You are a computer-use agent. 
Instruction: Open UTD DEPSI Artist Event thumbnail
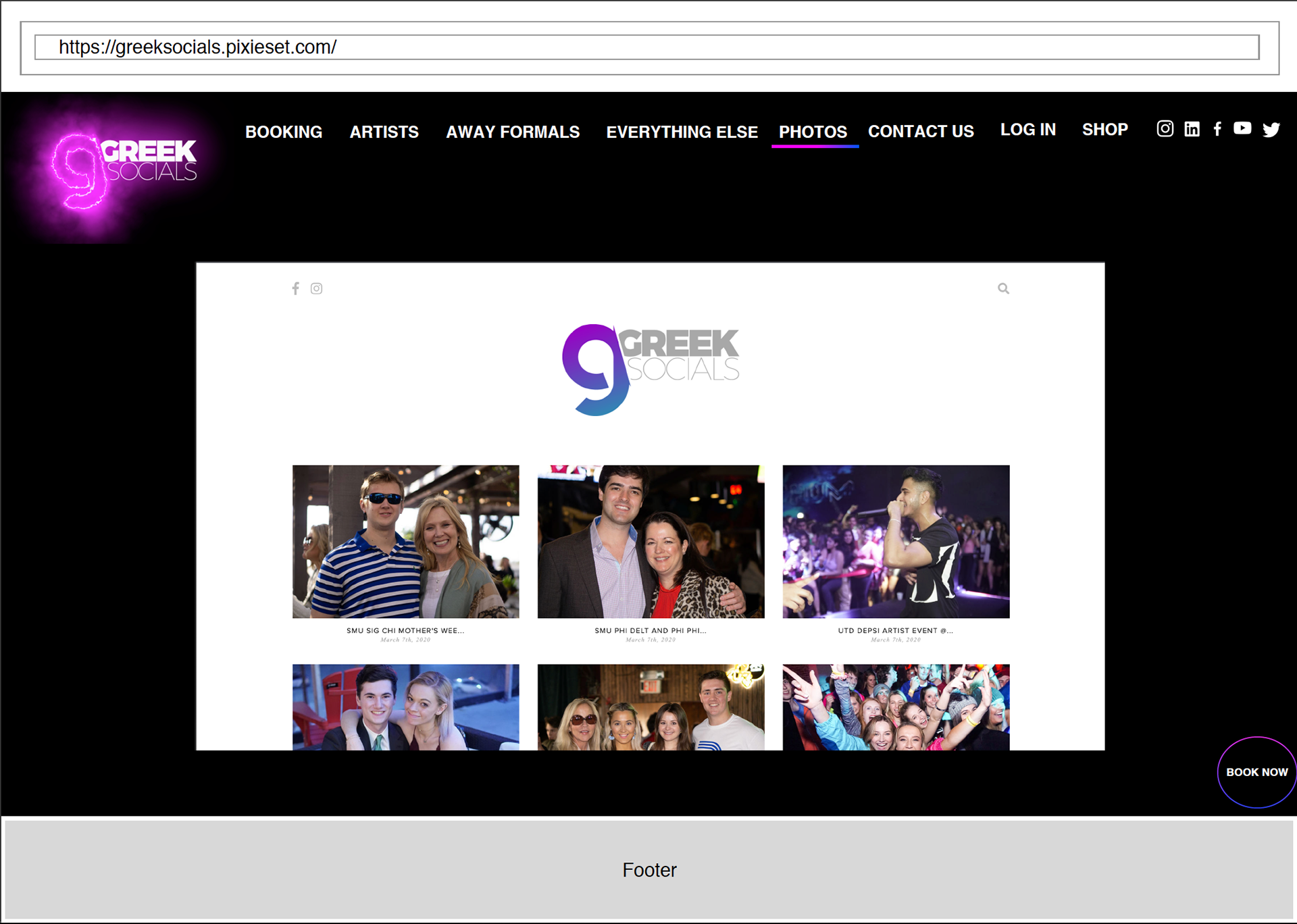click(x=896, y=541)
